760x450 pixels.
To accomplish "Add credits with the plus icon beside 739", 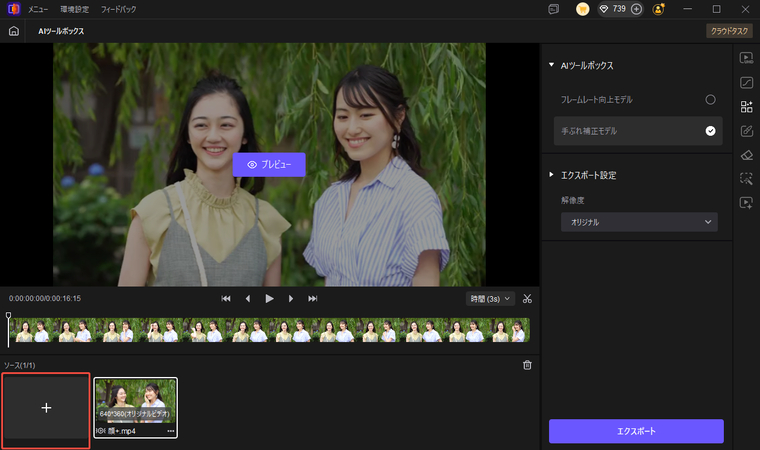I will (x=637, y=9).
